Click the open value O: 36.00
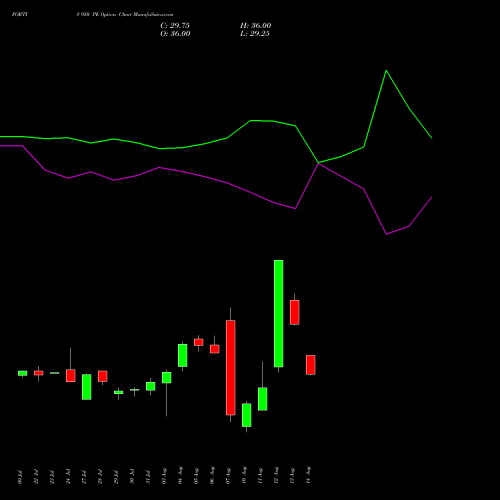The image size is (500, 500). point(175,34)
